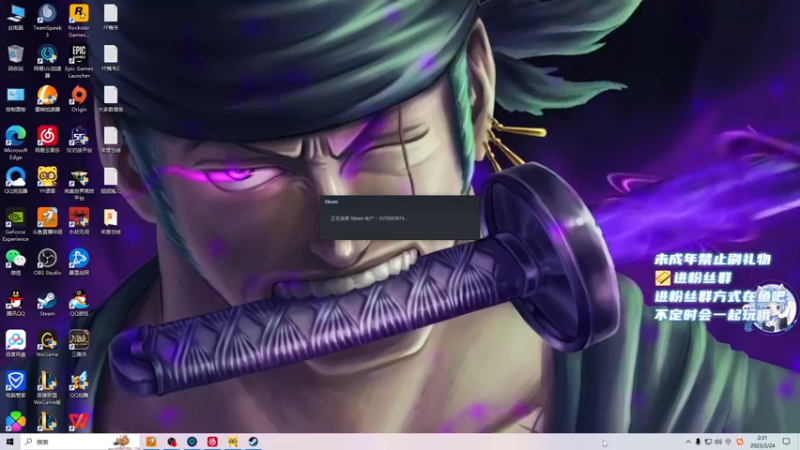Viewport: 800px width, 450px height.
Task: Open the Steam icon in taskbar
Action: [x=253, y=441]
